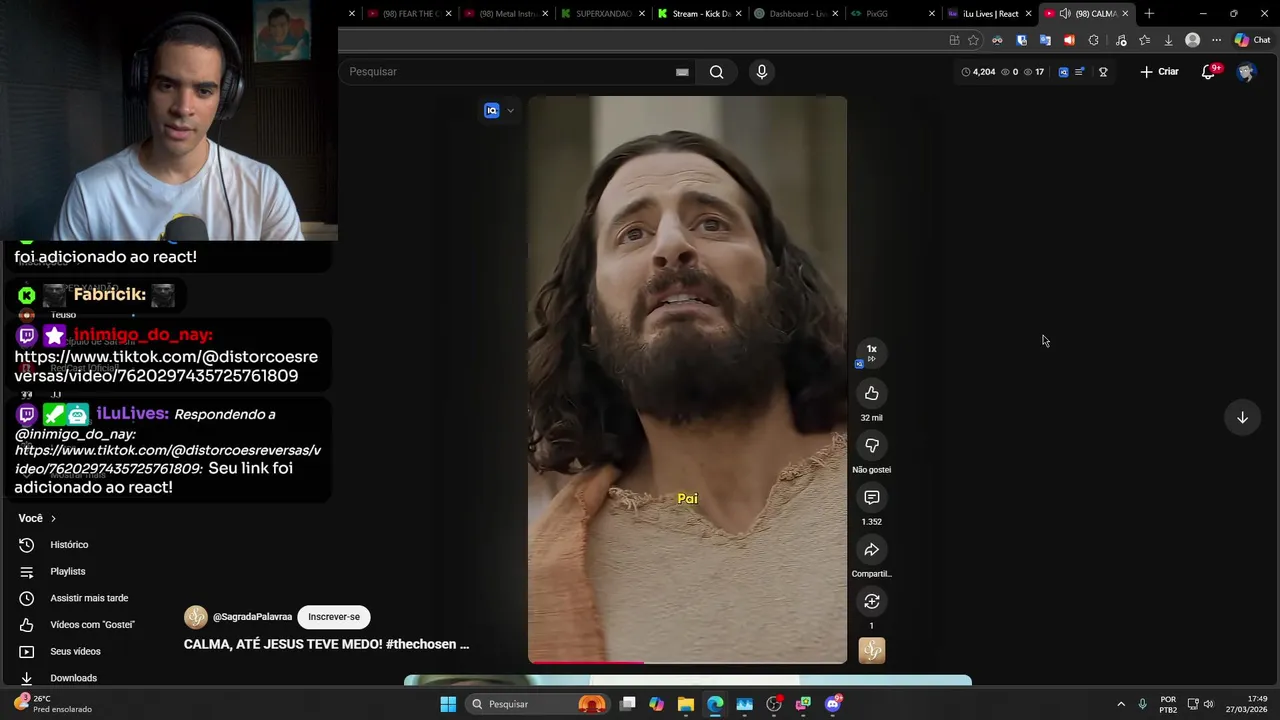Image resolution: width=1280 pixels, height=720 pixels.
Task: Open Downloads in the sidebar
Action: point(73,678)
